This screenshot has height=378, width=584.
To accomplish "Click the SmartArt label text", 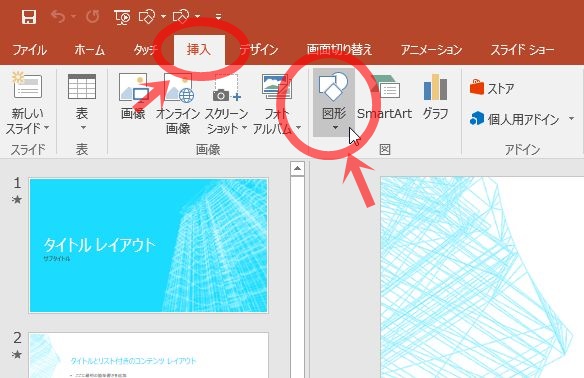I will (384, 114).
